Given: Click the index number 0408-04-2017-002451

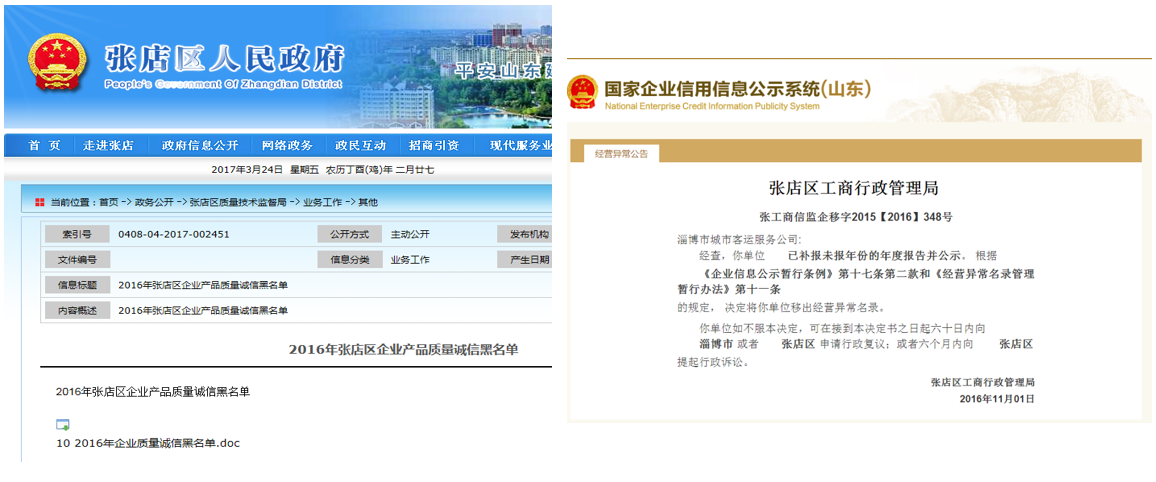Looking at the screenshot, I should click(174, 234).
